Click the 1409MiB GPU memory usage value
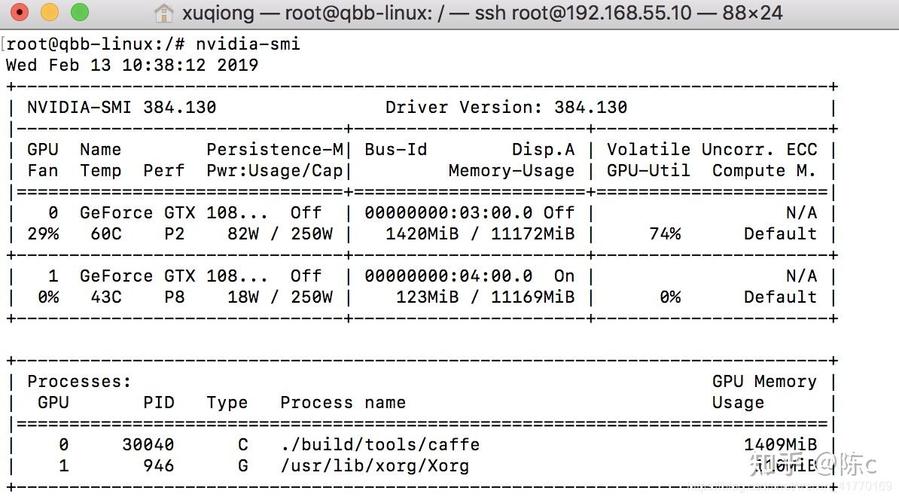 (780, 444)
